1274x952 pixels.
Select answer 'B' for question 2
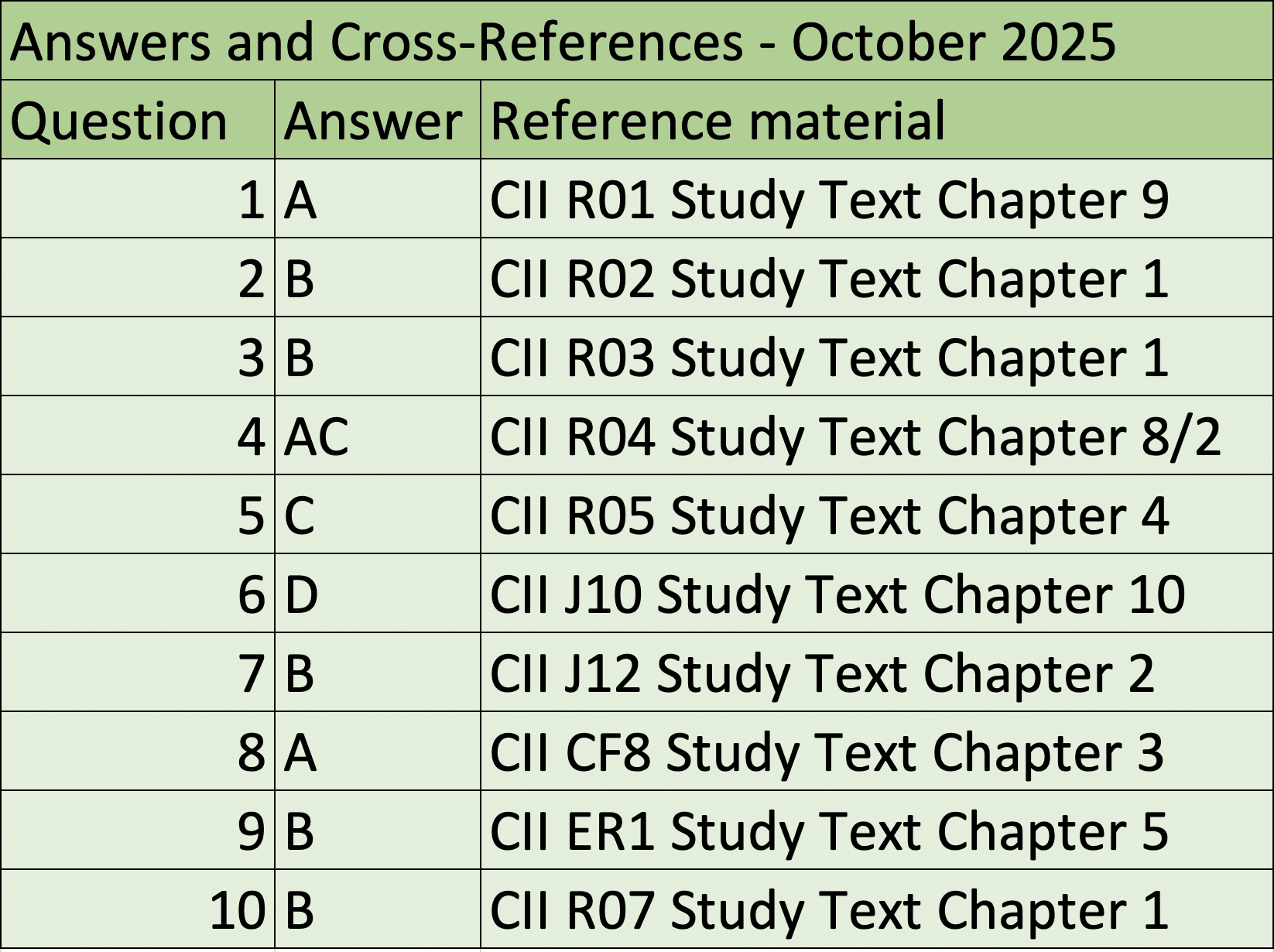pos(377,279)
